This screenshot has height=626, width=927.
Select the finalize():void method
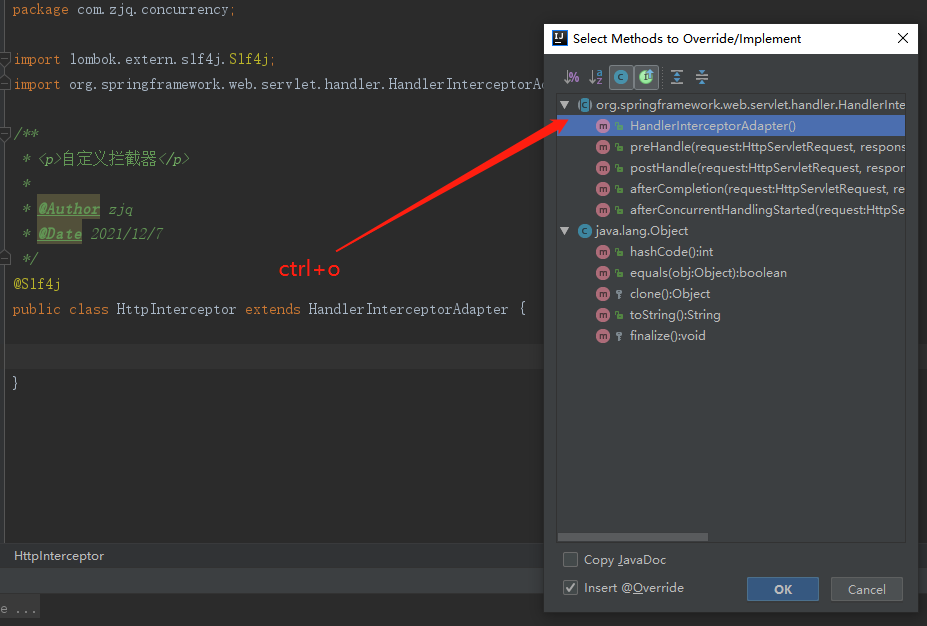731,336
